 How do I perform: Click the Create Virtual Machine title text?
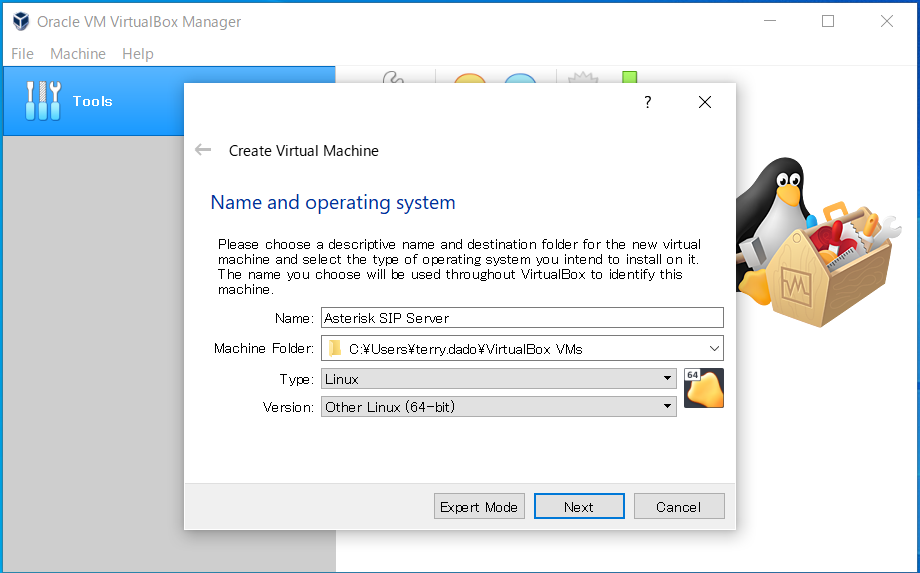click(303, 151)
